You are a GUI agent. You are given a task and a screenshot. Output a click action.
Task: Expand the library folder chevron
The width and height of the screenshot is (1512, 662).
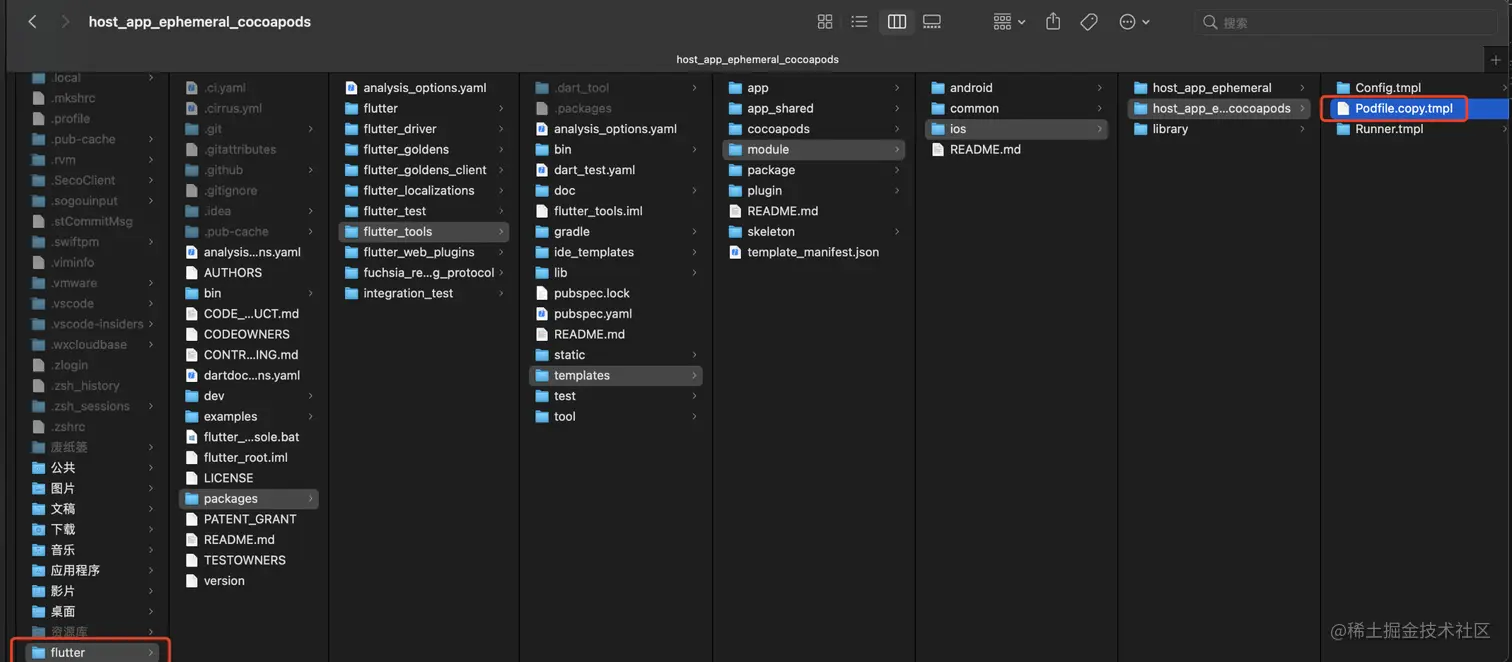pyautogui.click(x=1303, y=129)
